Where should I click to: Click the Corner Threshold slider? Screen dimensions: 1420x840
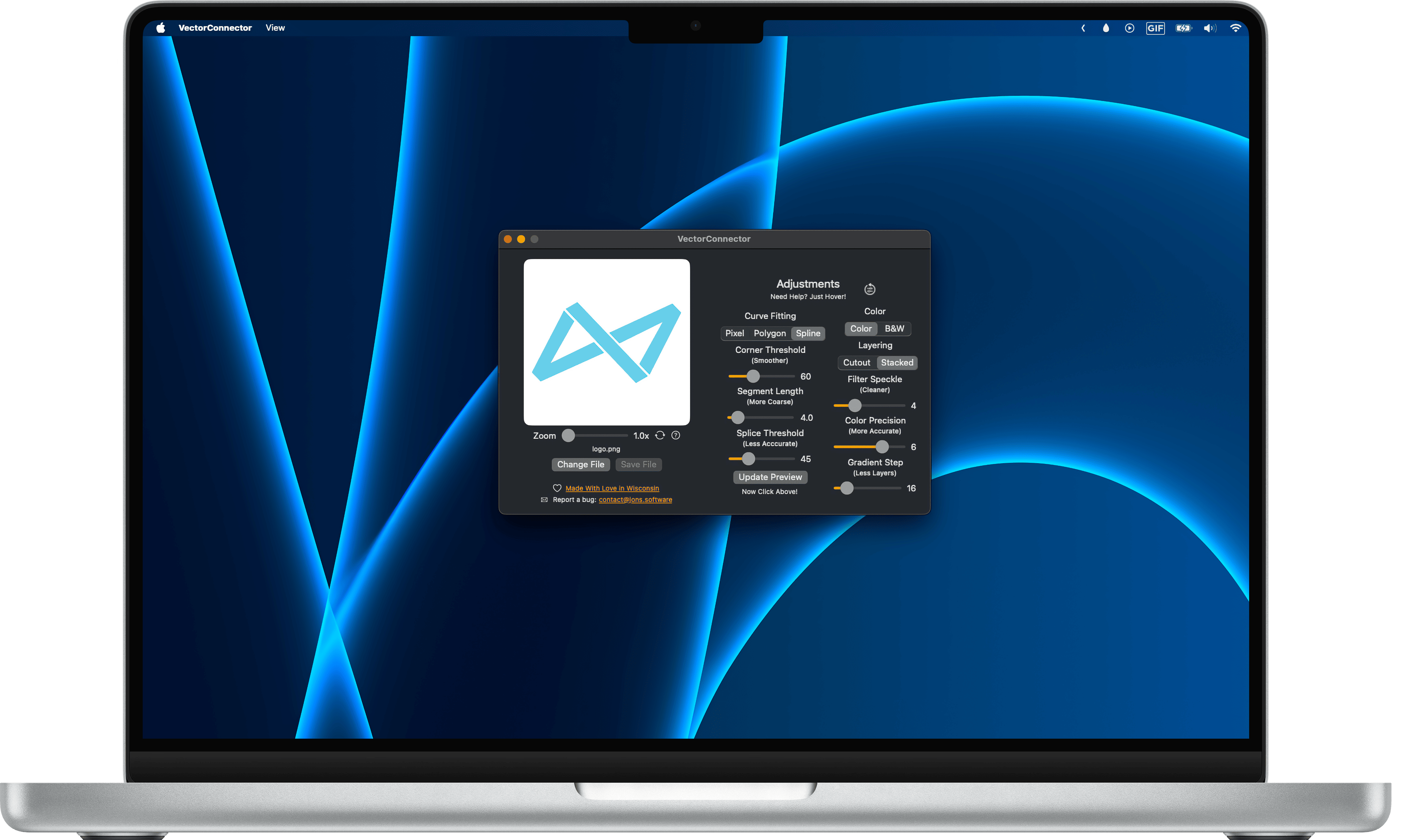(x=762, y=376)
